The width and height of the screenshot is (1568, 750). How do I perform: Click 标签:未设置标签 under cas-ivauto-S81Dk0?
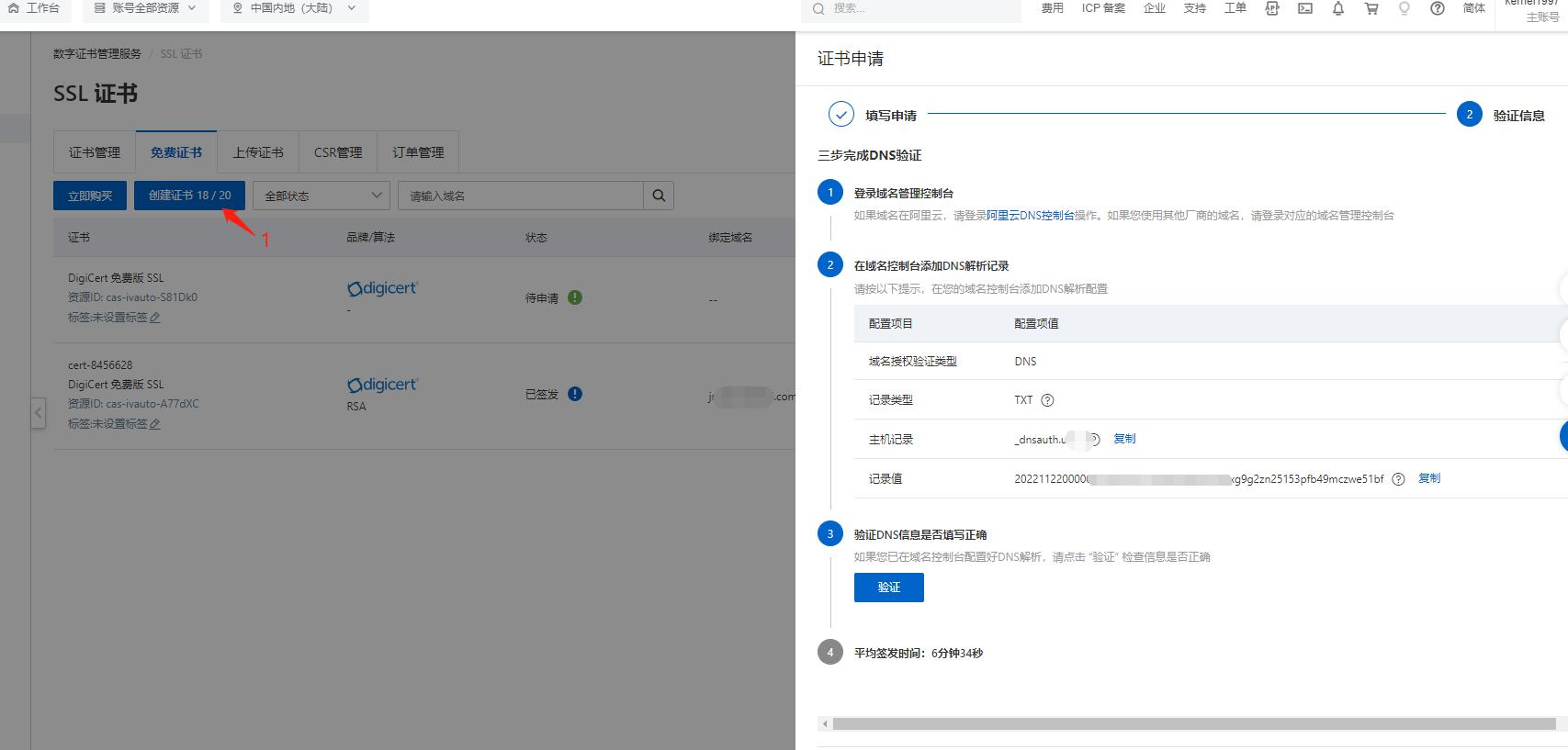[107, 318]
